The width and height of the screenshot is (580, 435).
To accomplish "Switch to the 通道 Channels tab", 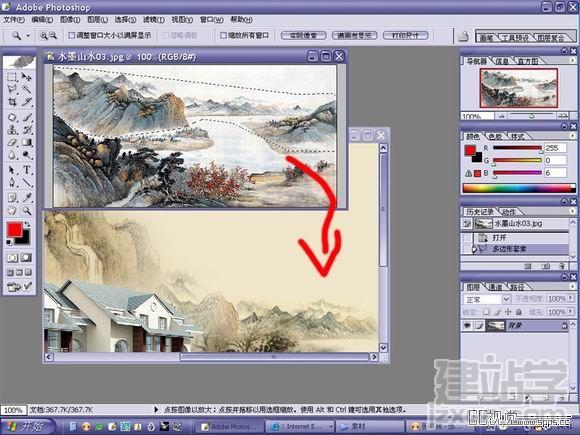I will (496, 287).
